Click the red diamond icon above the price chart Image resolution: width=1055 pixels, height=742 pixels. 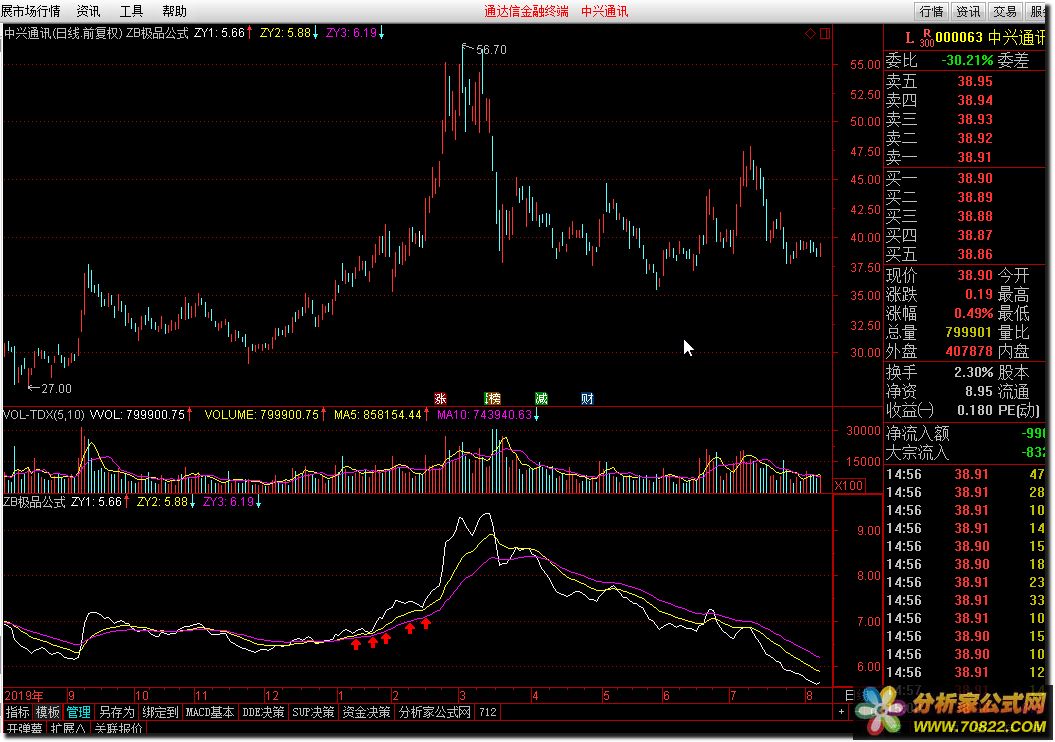pyautogui.click(x=810, y=34)
